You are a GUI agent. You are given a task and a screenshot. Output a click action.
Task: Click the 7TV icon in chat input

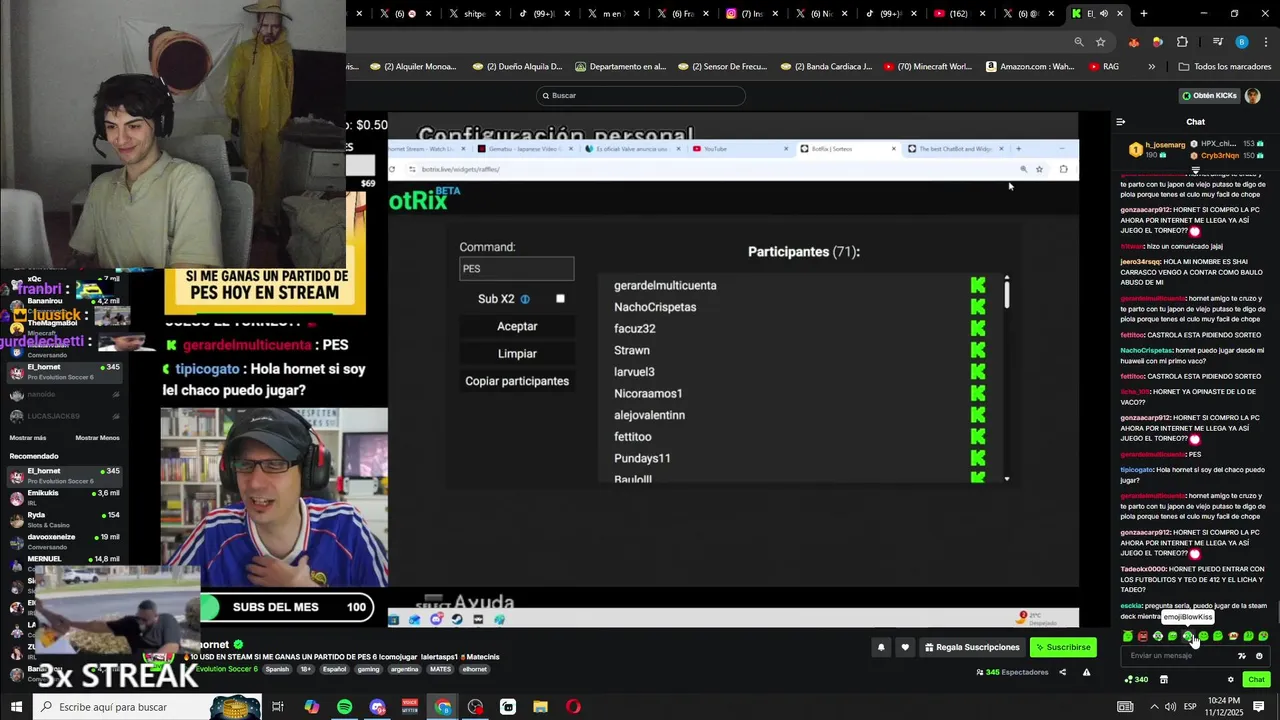coord(1242,656)
